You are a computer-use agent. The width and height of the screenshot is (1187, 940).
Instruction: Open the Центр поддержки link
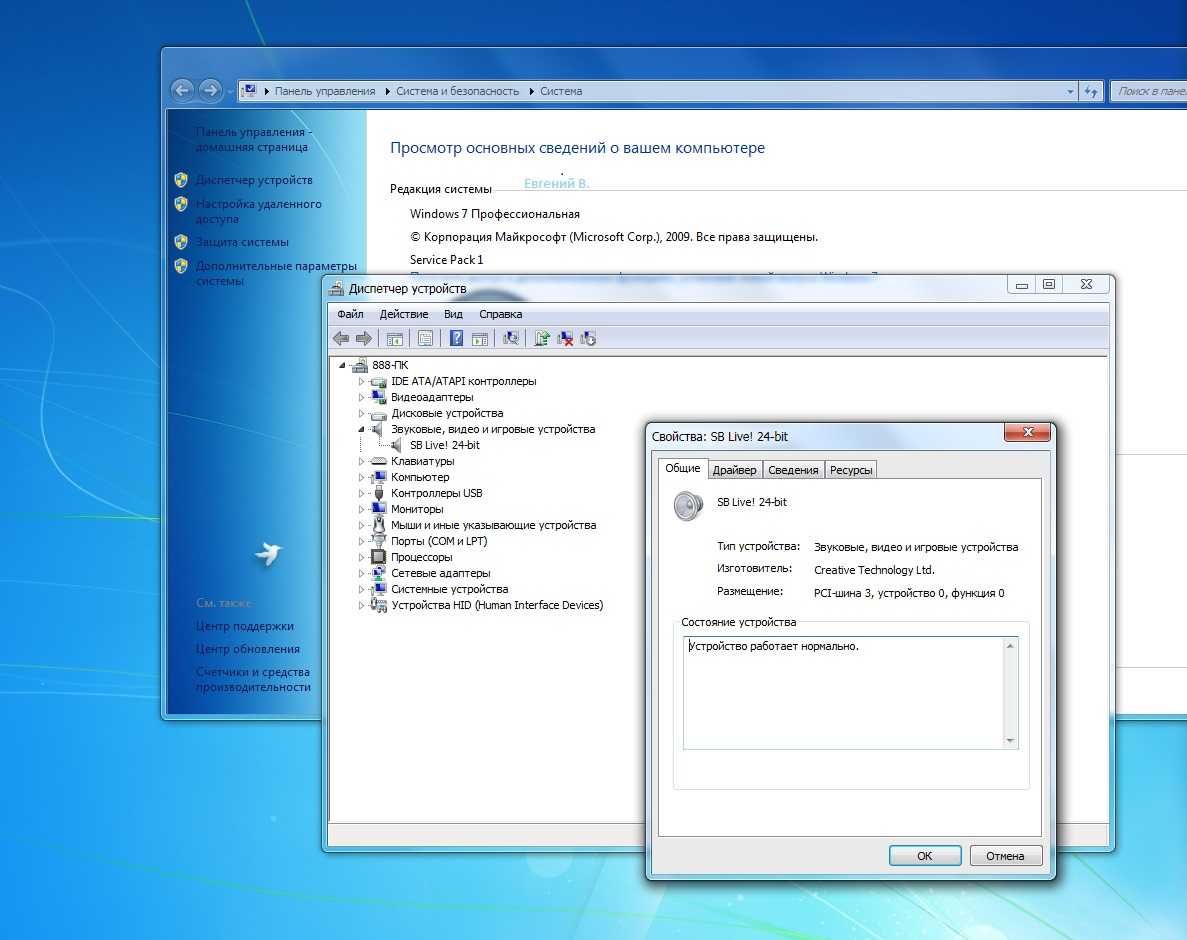245,626
